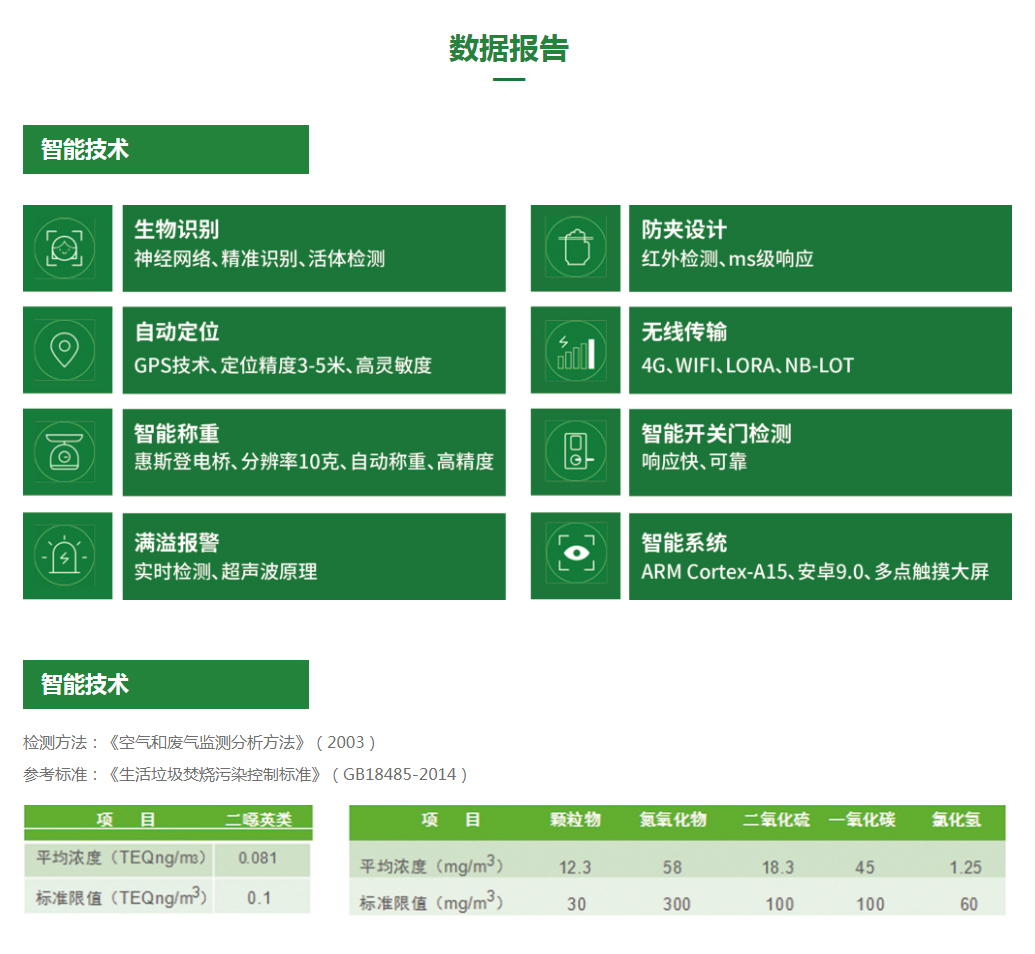Open the 智能称重 feature card
The height and width of the screenshot is (954, 1035).
(x=314, y=452)
